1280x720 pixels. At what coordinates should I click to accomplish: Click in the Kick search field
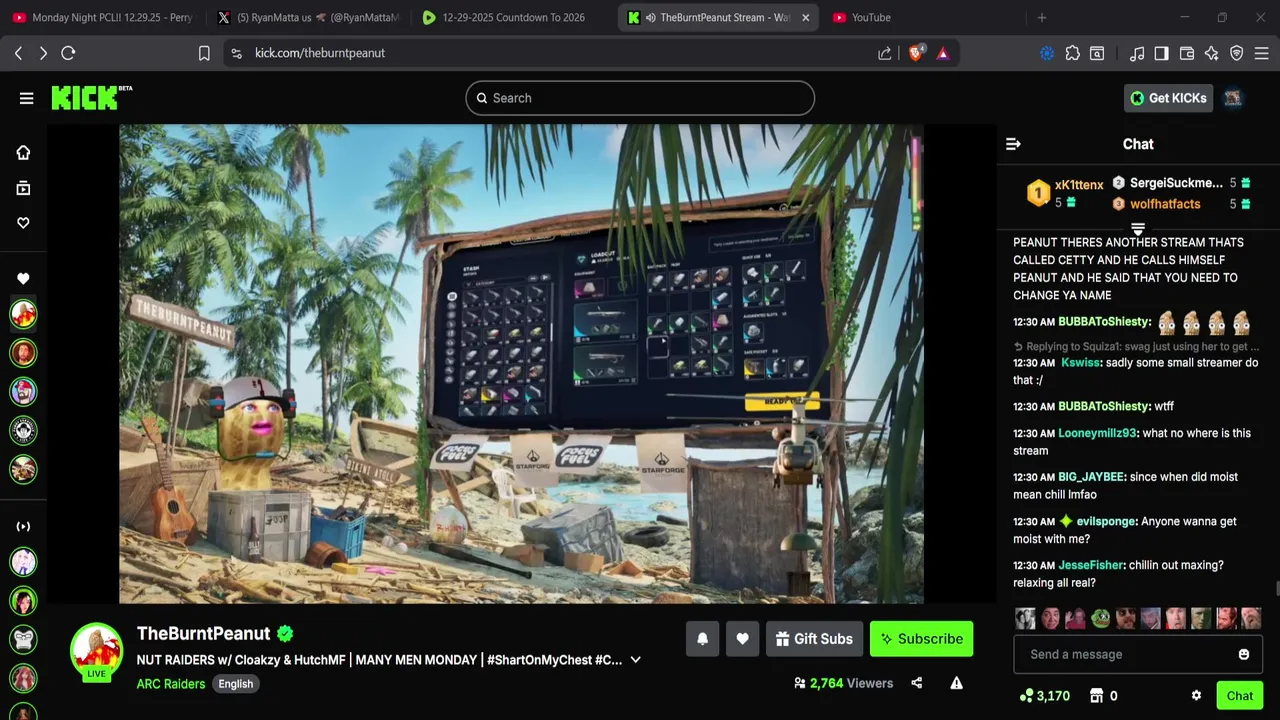click(640, 98)
